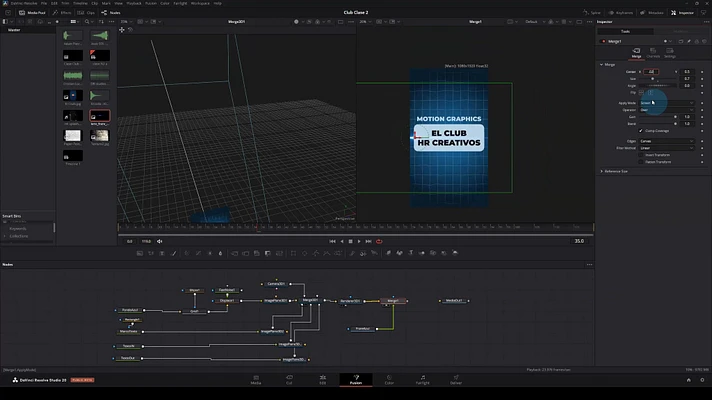Open Operator dropdown

pyautogui.click(x=667, y=110)
